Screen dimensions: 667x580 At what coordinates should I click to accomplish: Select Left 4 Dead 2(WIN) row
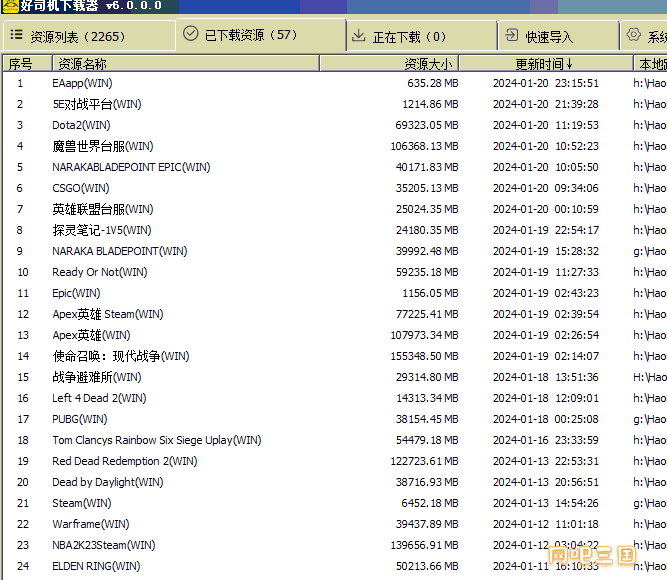[x=334, y=398]
